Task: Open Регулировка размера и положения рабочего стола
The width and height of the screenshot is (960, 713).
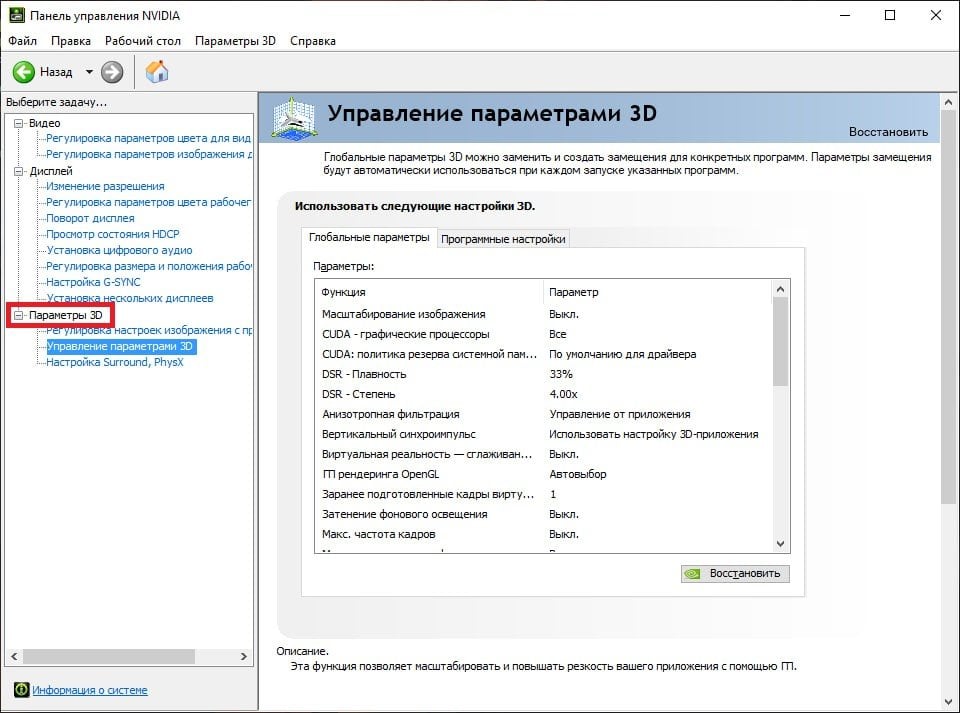Action: (149, 266)
